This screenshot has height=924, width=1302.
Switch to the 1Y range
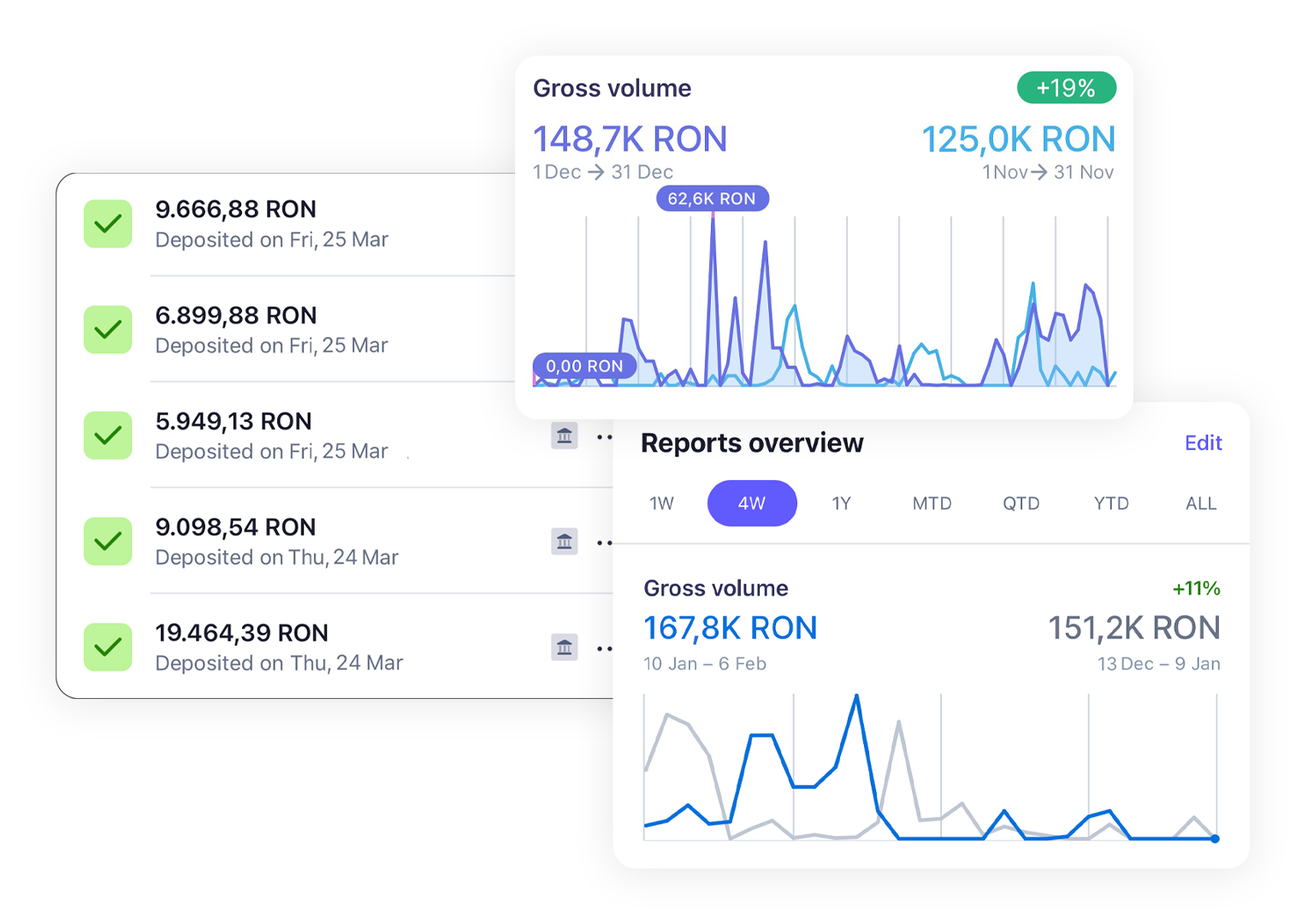tap(842, 504)
